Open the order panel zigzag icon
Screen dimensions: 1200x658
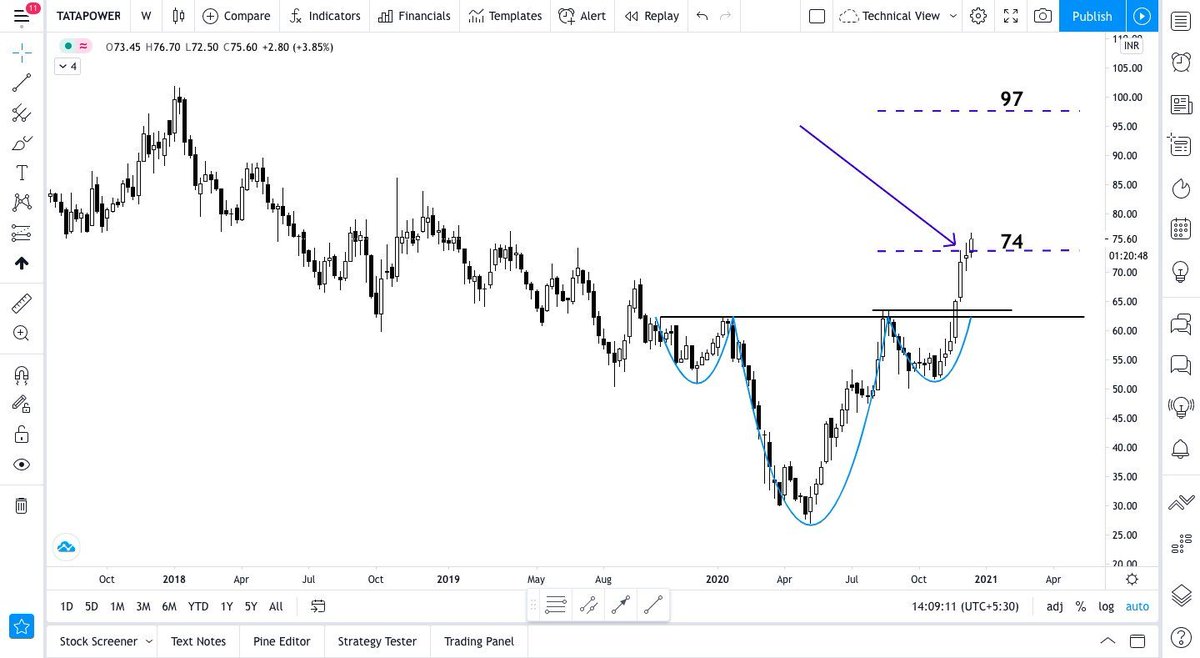coord(1180,501)
